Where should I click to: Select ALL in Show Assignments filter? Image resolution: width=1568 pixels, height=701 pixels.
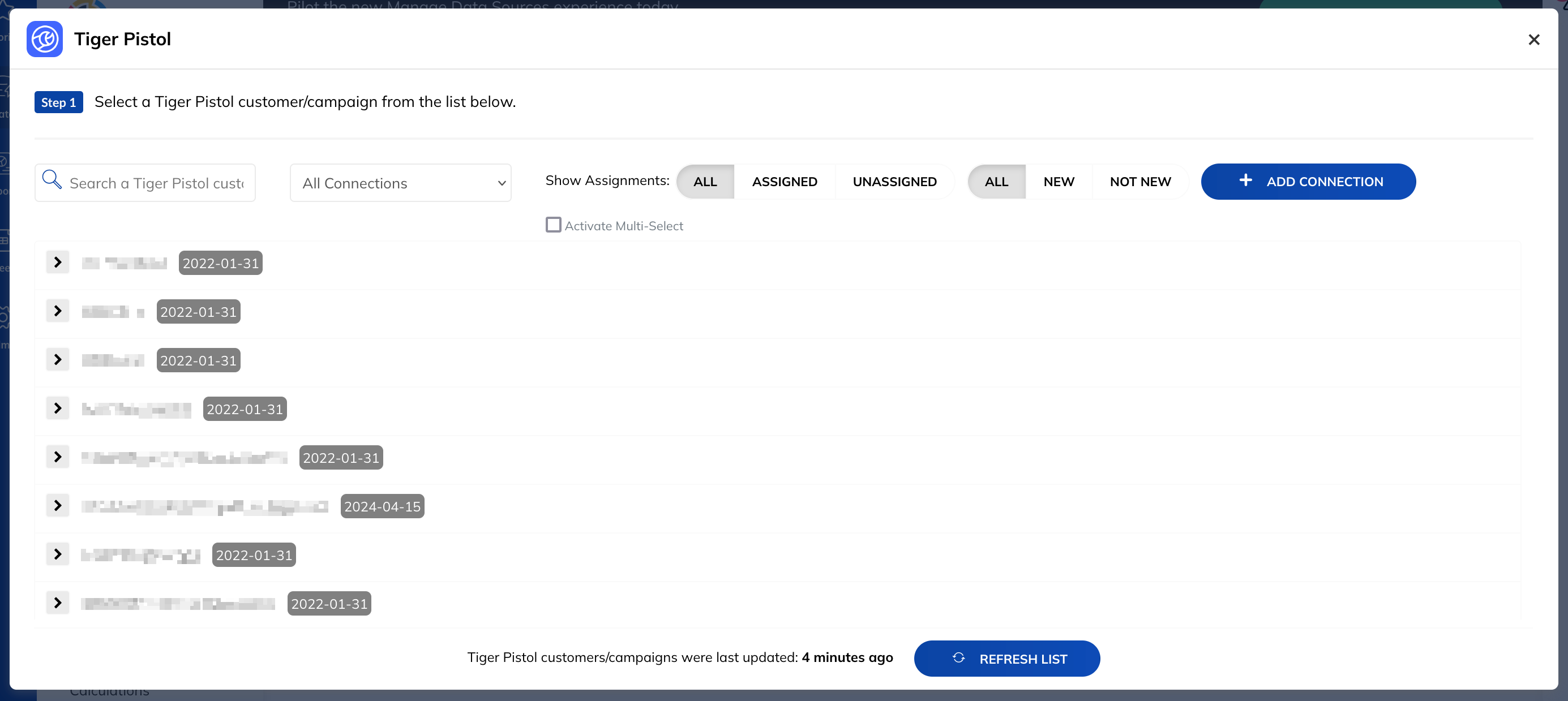[x=705, y=182]
